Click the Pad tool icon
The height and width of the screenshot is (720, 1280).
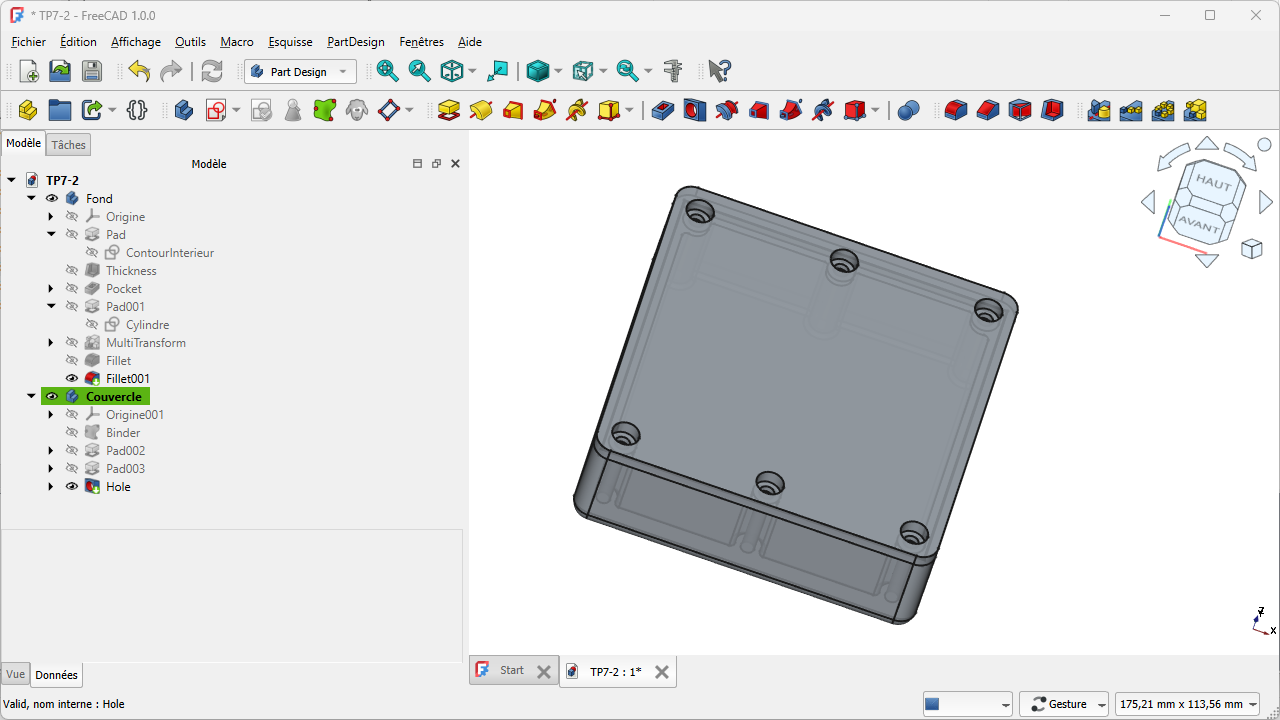(x=449, y=110)
